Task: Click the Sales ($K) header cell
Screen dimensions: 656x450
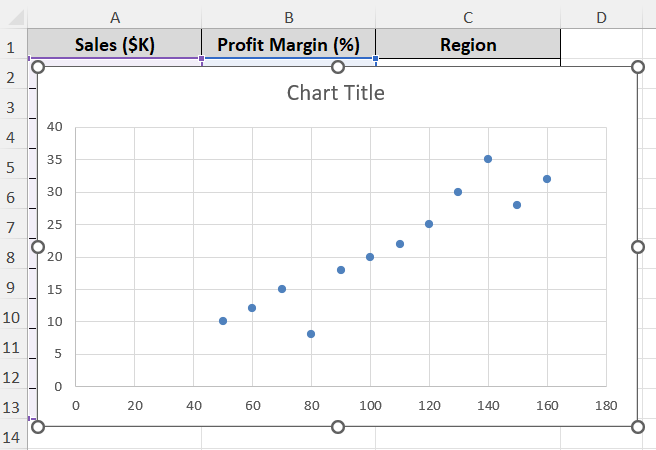Action: tap(115, 45)
